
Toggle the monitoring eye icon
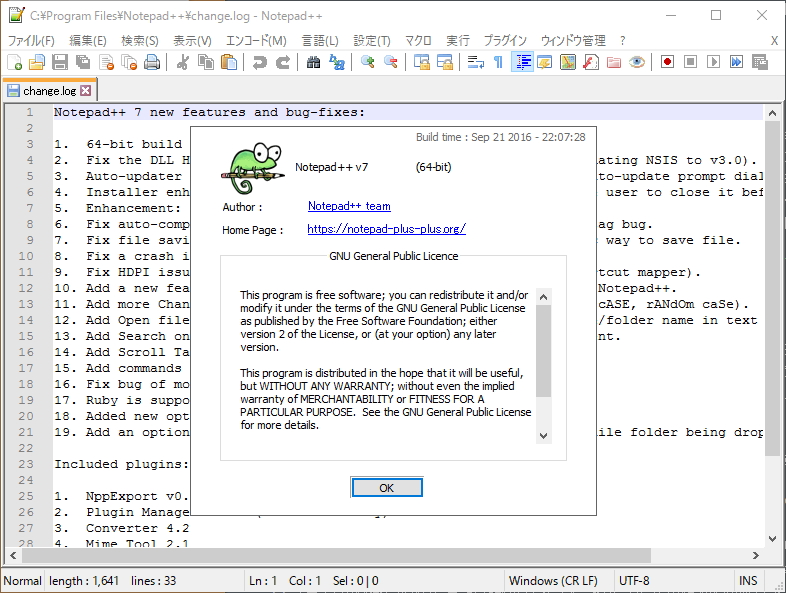pyautogui.click(x=637, y=62)
